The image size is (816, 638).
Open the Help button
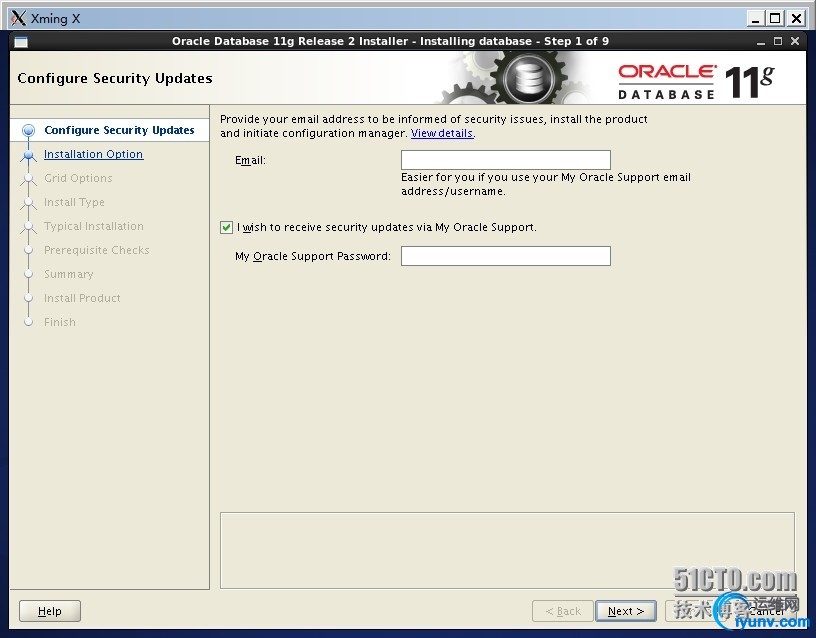tap(49, 611)
